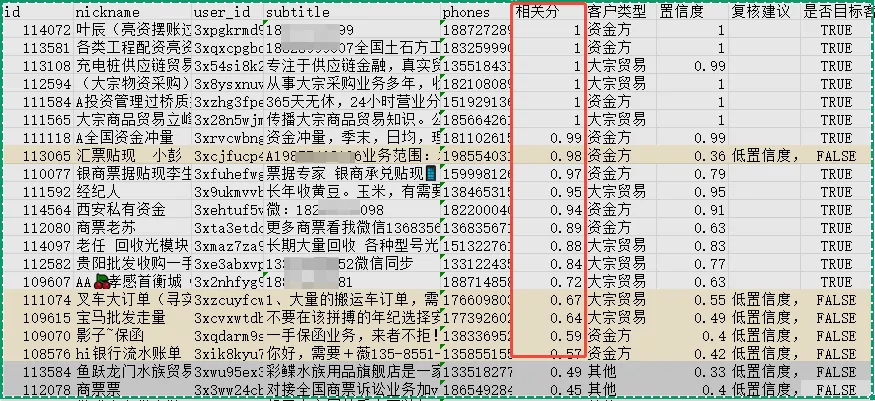Click nickname cell 西安私有资金
This screenshot has height=401, width=875.
[x=133, y=210]
